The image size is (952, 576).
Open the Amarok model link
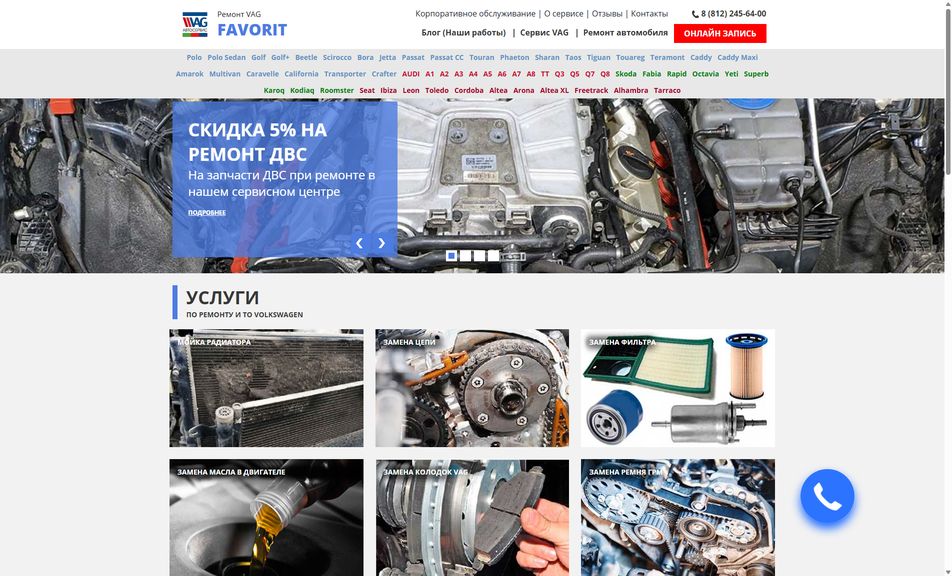189,74
